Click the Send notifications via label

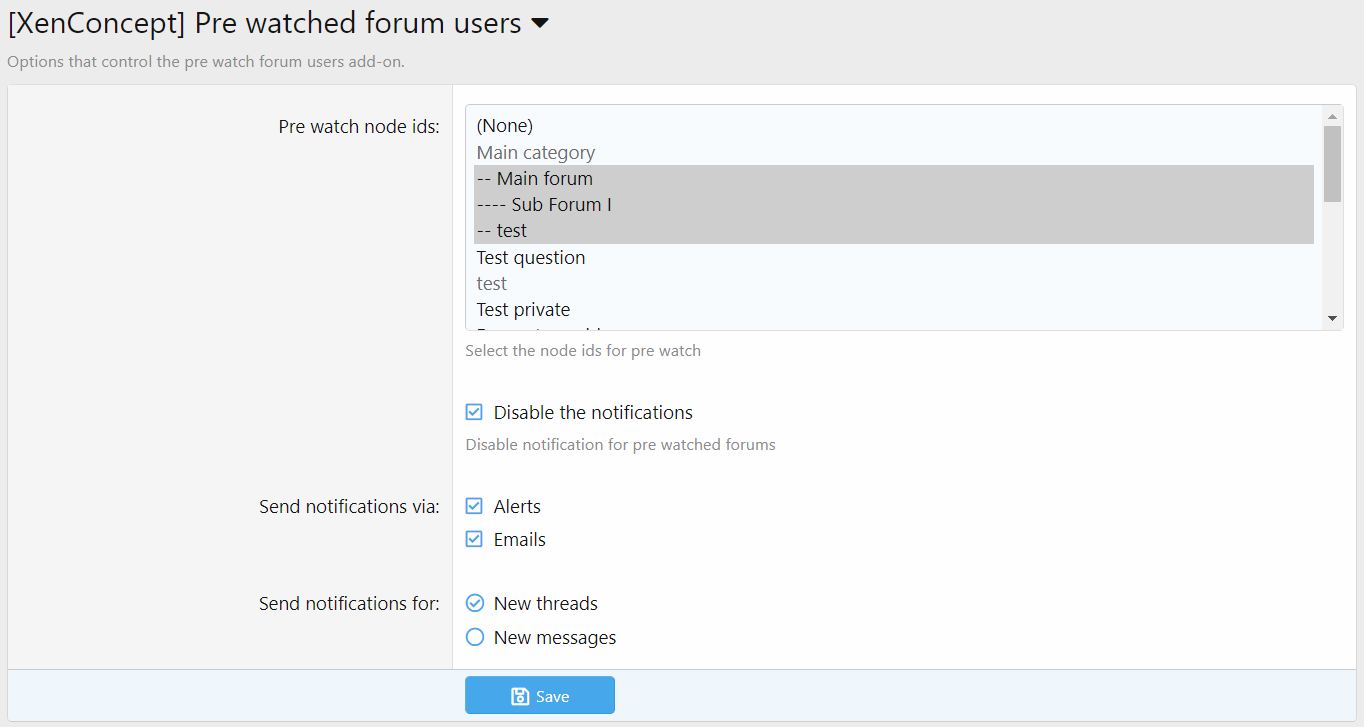pyautogui.click(x=349, y=507)
